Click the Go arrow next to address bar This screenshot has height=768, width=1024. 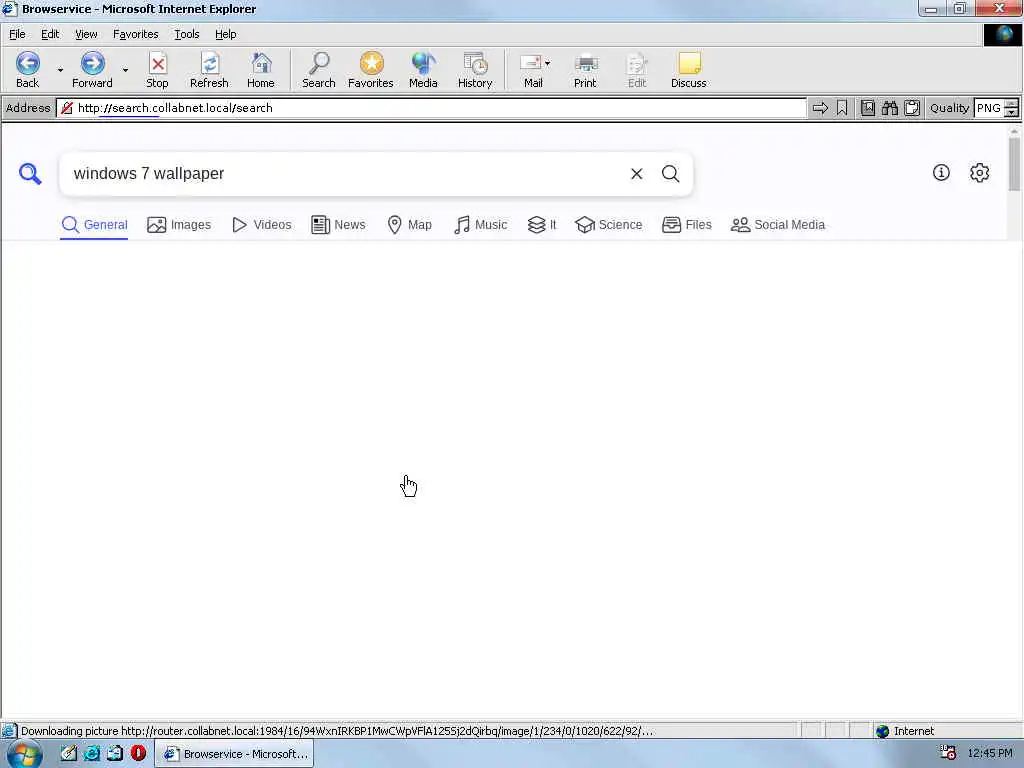click(x=820, y=108)
